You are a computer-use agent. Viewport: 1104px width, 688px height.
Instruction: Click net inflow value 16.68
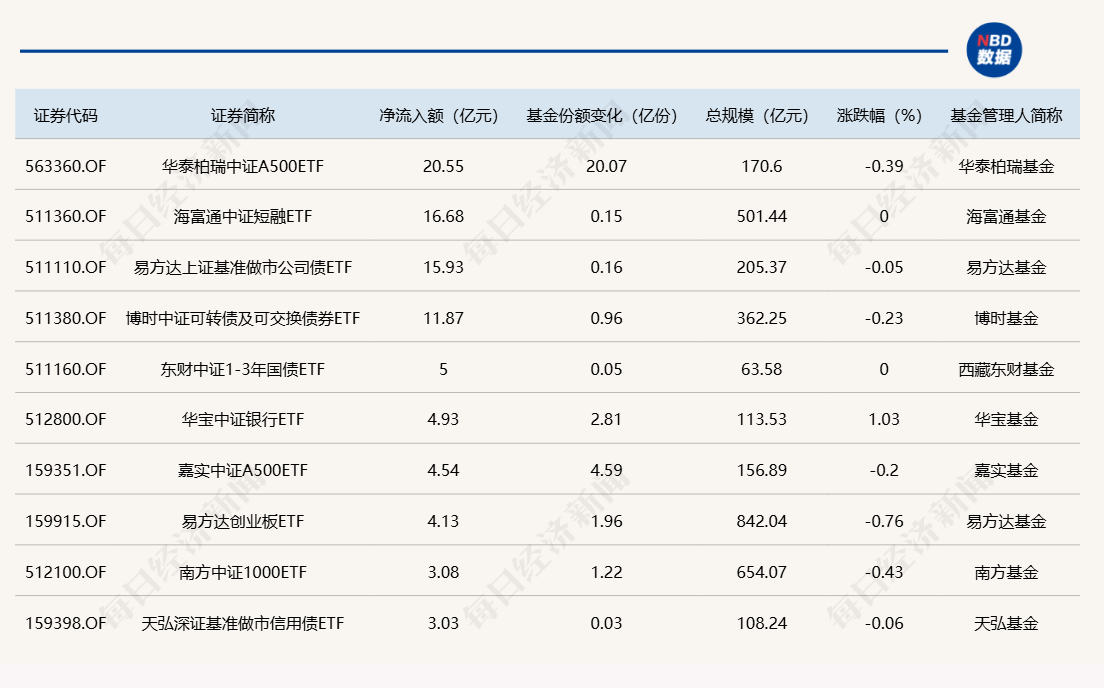pyautogui.click(x=444, y=216)
